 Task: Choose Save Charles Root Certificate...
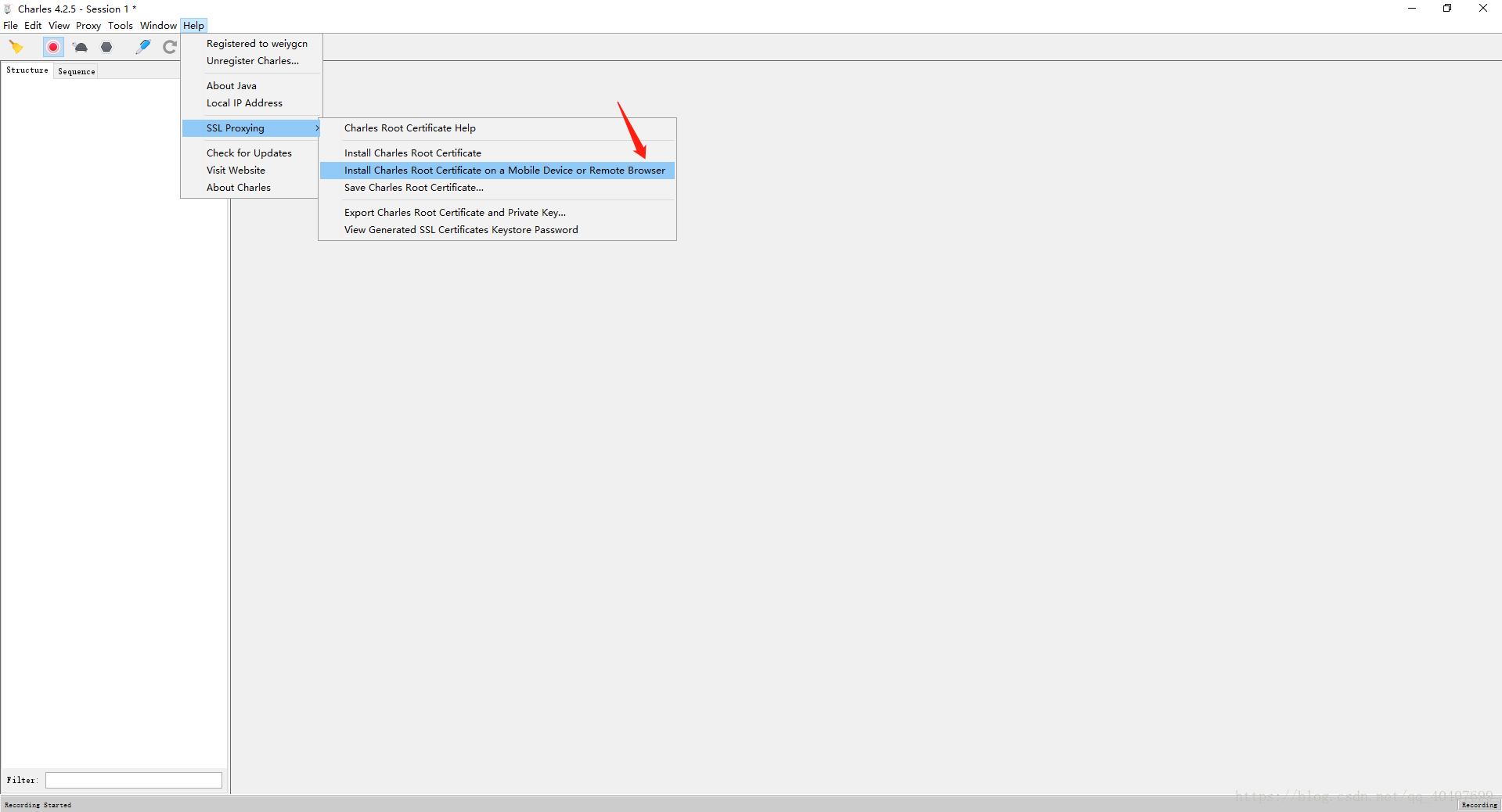497,187
